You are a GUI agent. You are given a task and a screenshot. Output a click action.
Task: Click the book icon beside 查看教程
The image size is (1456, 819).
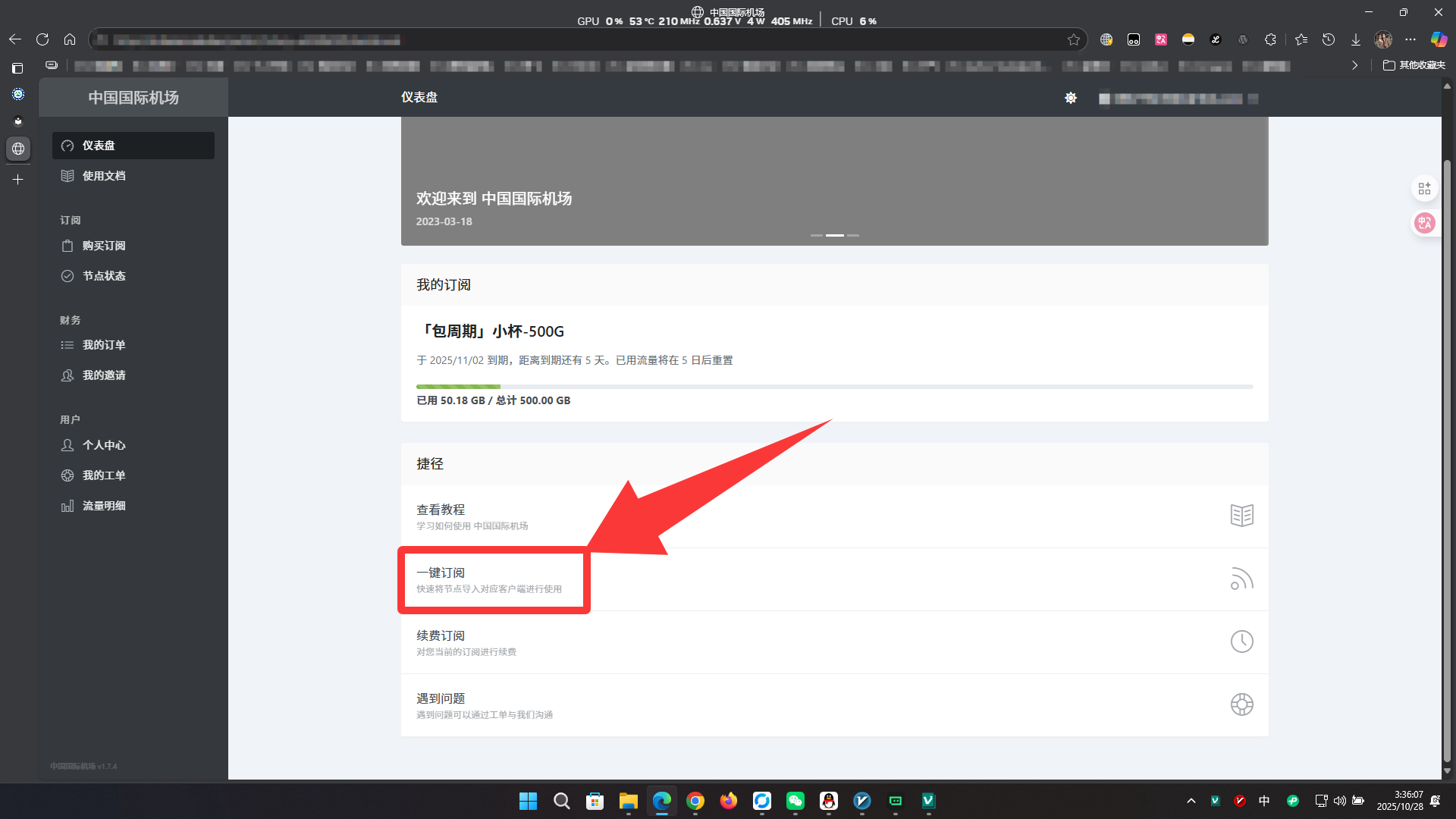coord(1241,516)
